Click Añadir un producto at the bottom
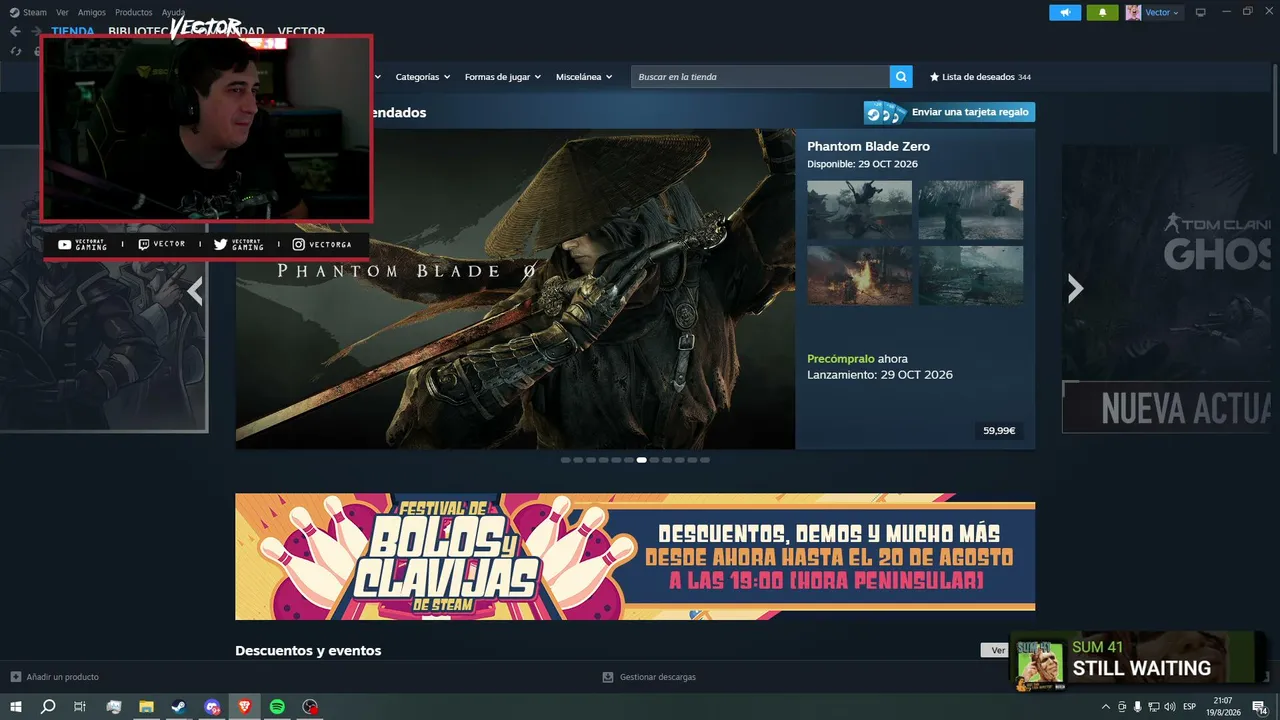Viewport: 1280px width, 720px height. [55, 677]
